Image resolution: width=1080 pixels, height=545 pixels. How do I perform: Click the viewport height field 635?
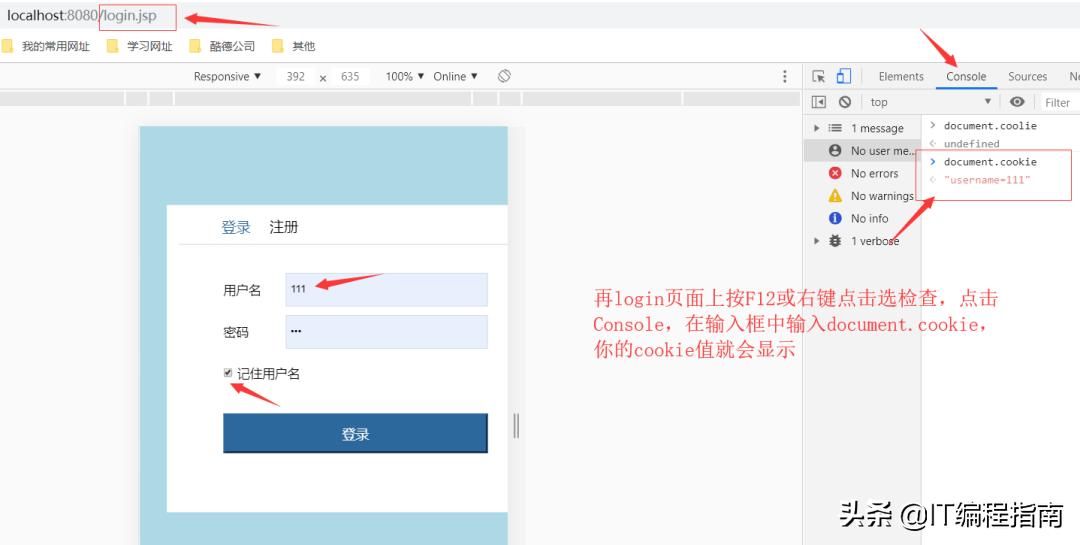[x=350, y=76]
